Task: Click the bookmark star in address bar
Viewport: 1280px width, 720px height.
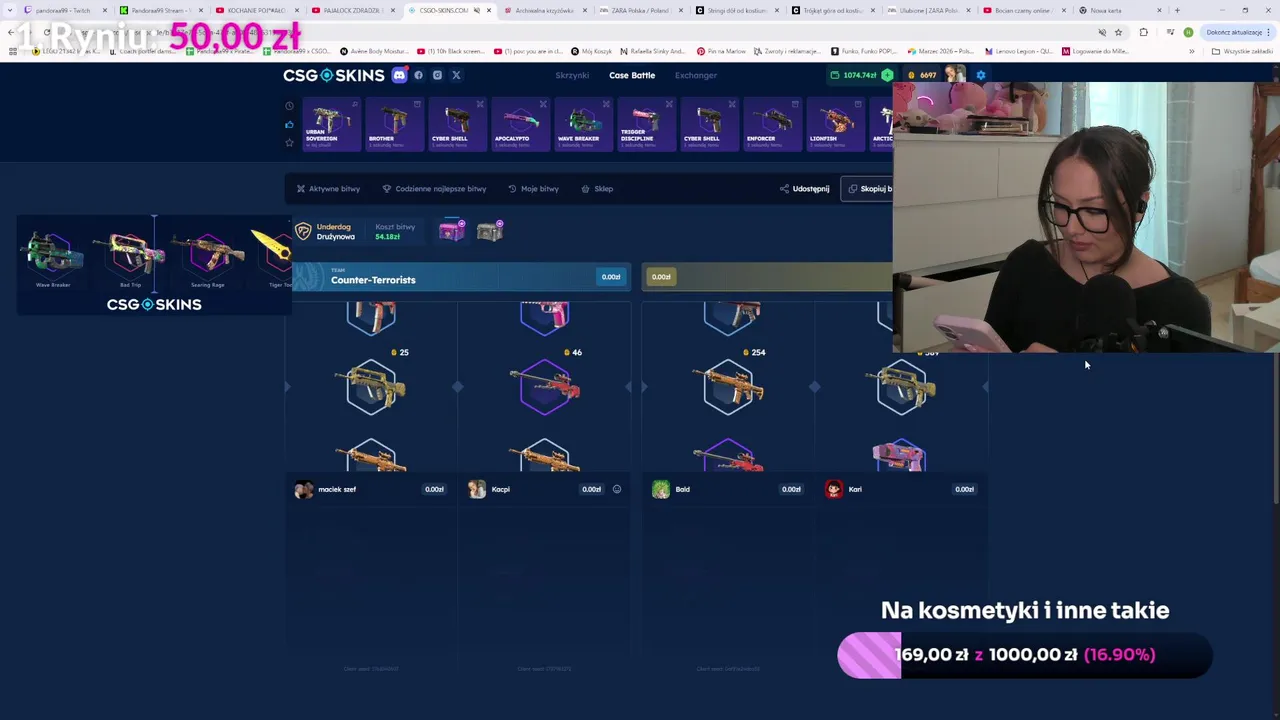Action: click(x=1118, y=32)
